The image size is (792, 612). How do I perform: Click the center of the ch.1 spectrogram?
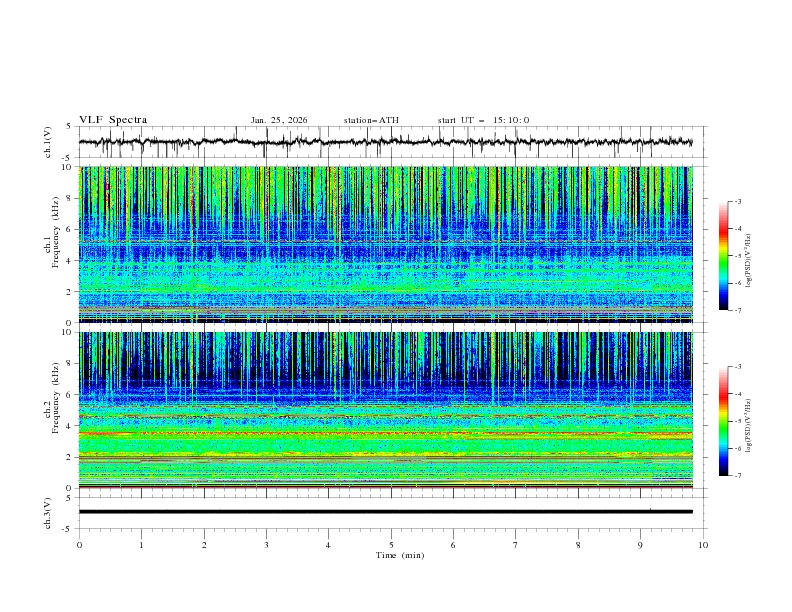click(x=391, y=245)
